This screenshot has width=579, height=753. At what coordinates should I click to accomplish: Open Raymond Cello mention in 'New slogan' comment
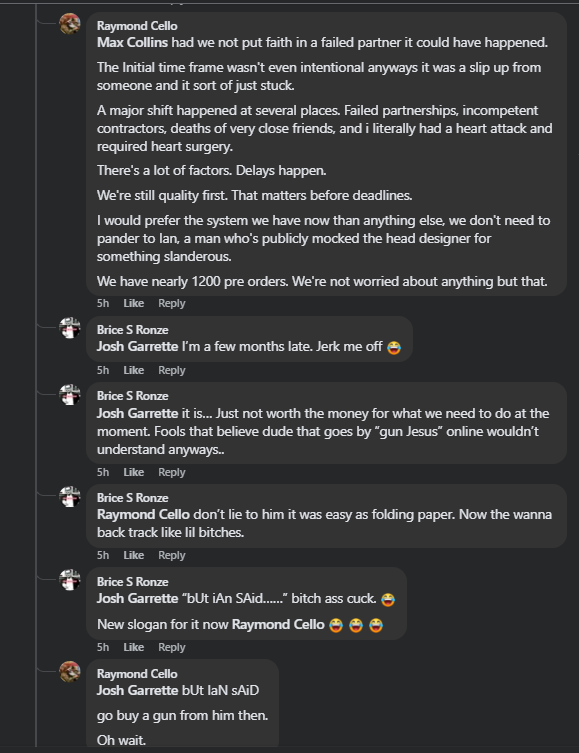(x=278, y=624)
